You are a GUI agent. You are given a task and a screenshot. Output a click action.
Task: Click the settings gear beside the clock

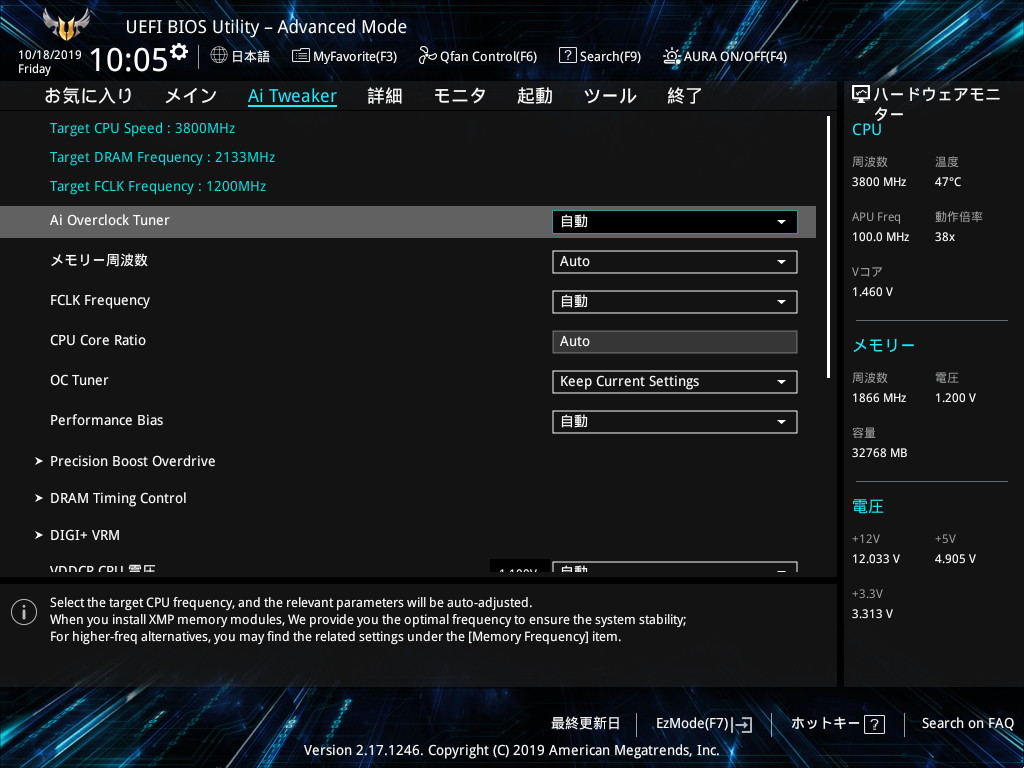click(179, 52)
